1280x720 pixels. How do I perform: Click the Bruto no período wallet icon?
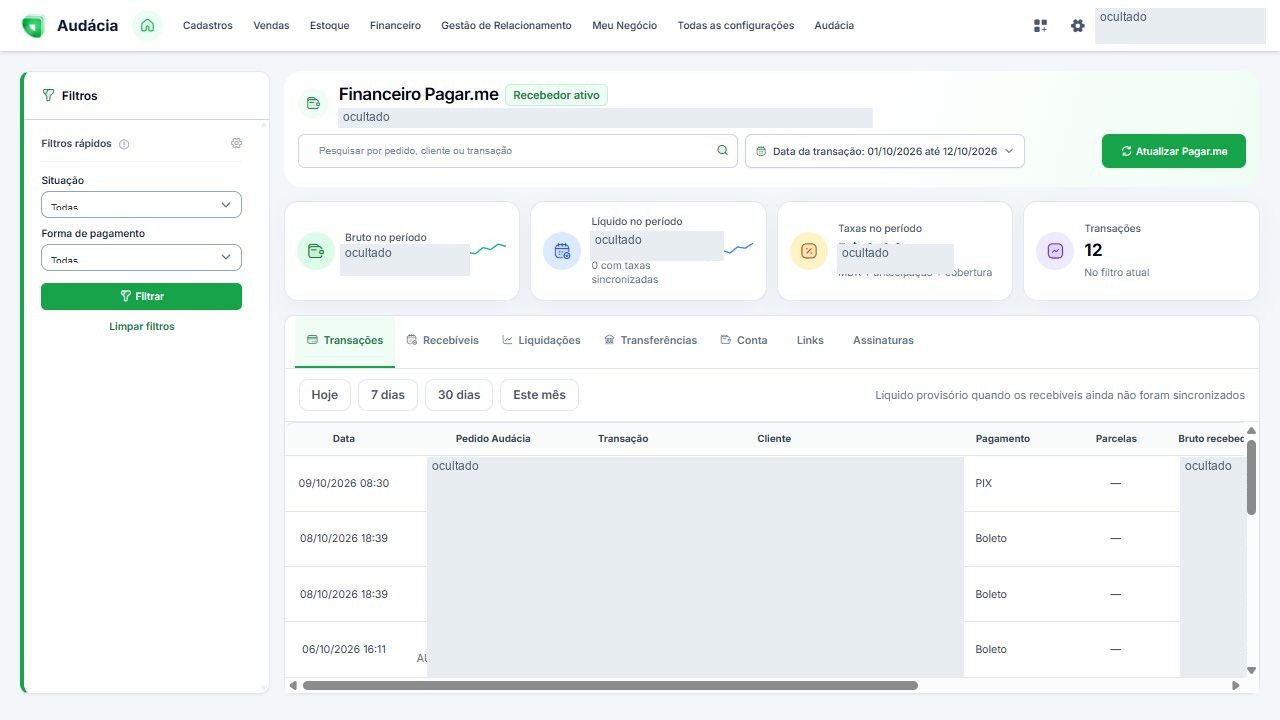[x=316, y=251]
